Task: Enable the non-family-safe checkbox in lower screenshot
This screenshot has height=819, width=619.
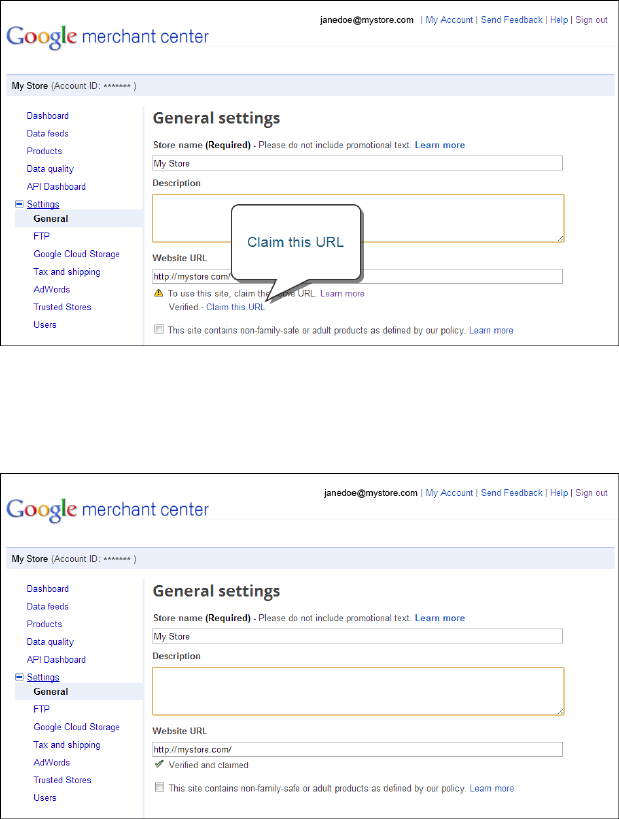Action: tap(159, 788)
